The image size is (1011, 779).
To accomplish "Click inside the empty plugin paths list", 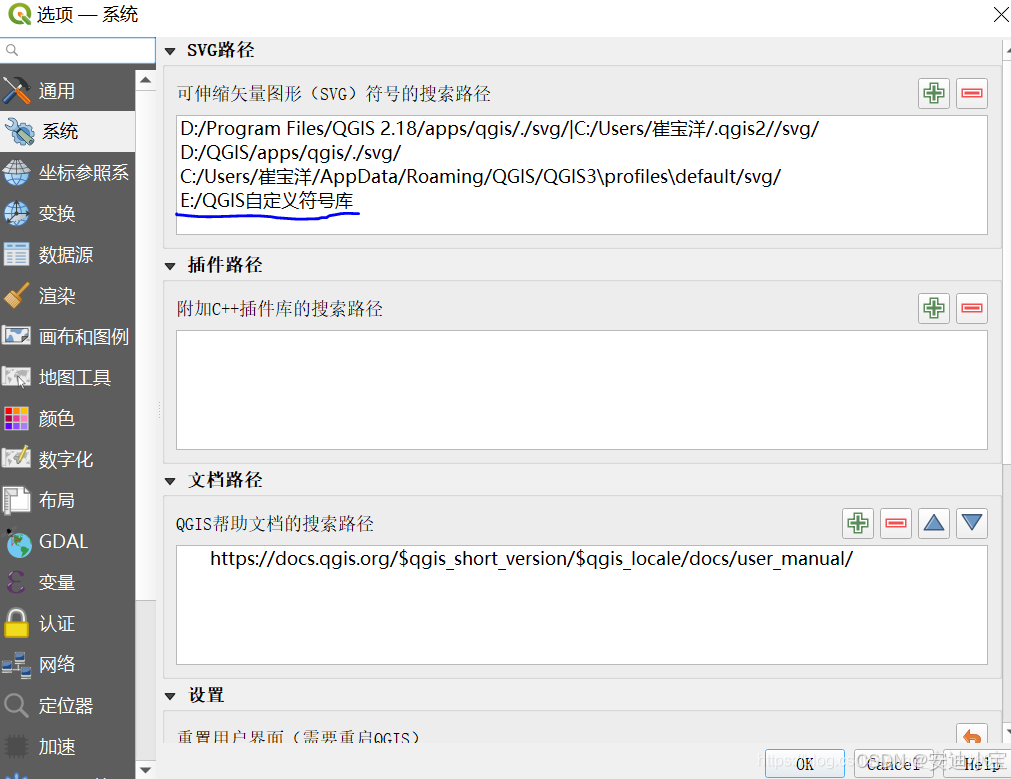I will (x=582, y=390).
